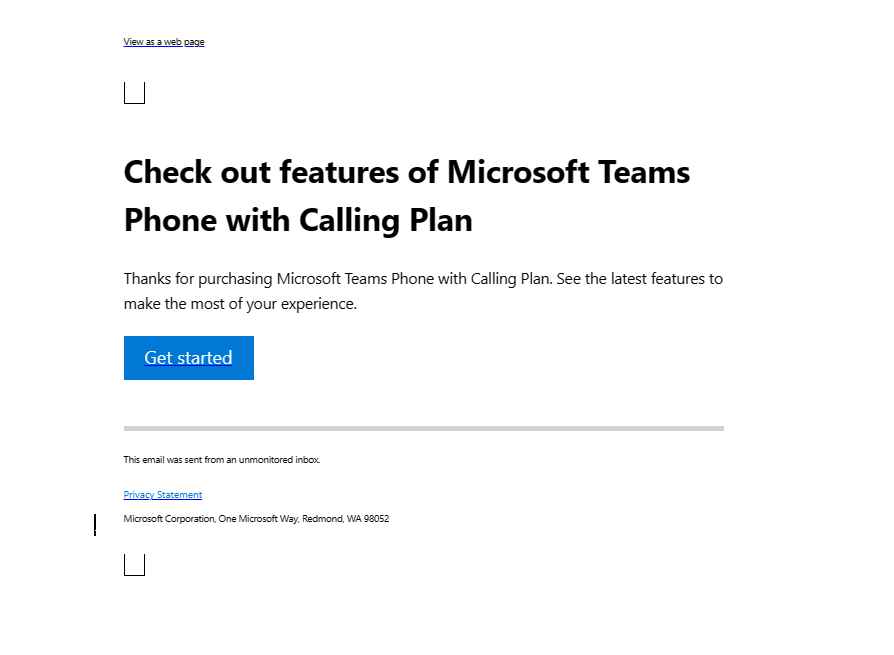Click the heading line "Phone with Calling Plan"
Image resolution: width=894 pixels, height=655 pixels.
pyautogui.click(x=298, y=220)
